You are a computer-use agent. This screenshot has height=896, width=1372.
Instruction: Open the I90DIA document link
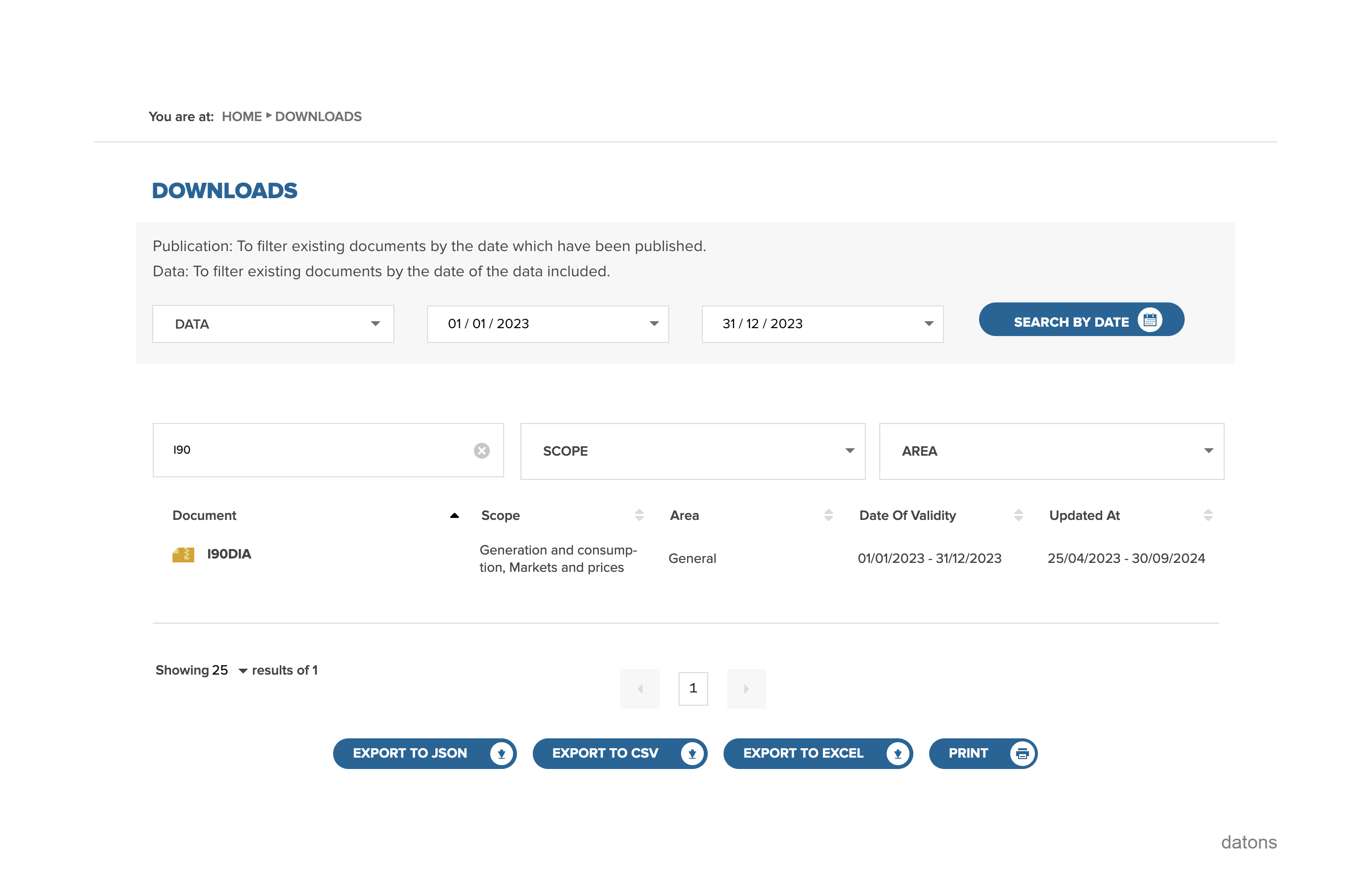click(x=229, y=554)
